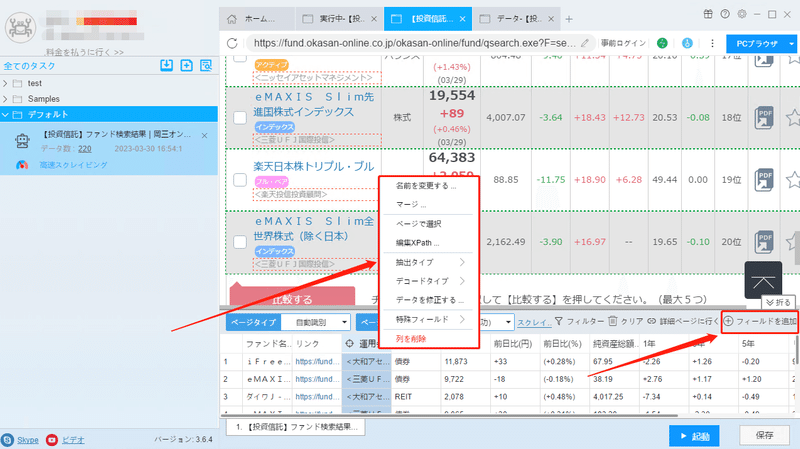The width and height of the screenshot is (800, 449).
Task: Open settings with the gear icon
Action: tap(742, 14)
